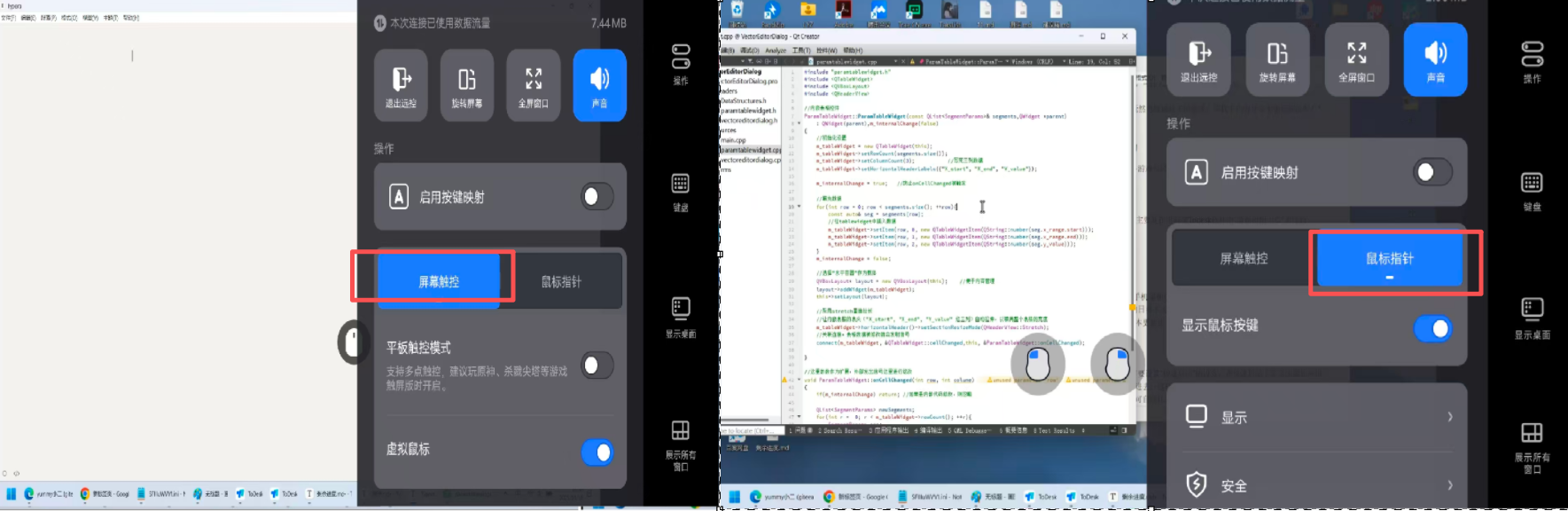This screenshot has height=511, width=1568.
Task: Click 旋转屏幕 icon in the right settings panel
Action: tap(1277, 59)
